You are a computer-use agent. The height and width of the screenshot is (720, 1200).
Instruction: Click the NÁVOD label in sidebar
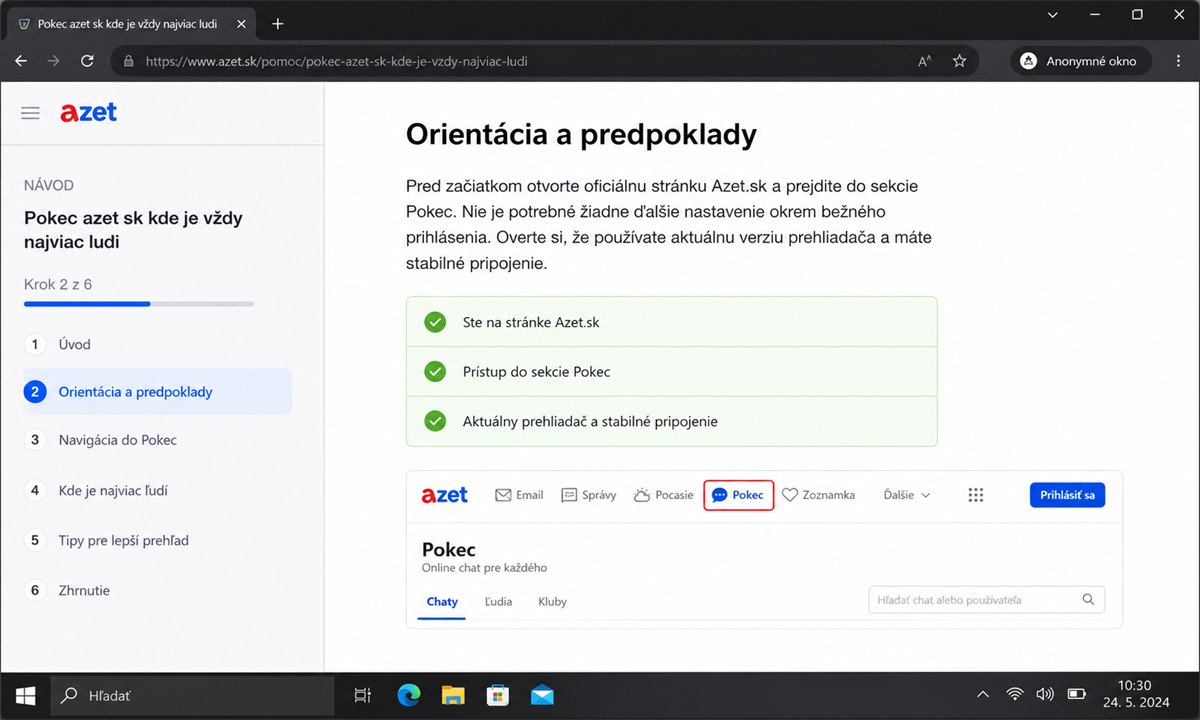coord(49,186)
